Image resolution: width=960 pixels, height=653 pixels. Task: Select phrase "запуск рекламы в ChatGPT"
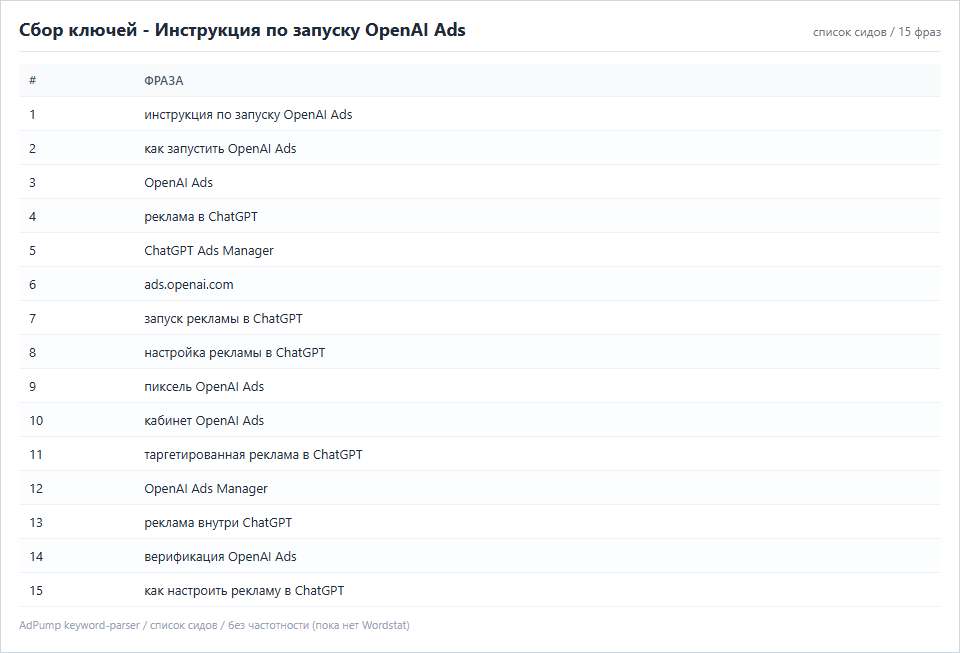pos(223,319)
